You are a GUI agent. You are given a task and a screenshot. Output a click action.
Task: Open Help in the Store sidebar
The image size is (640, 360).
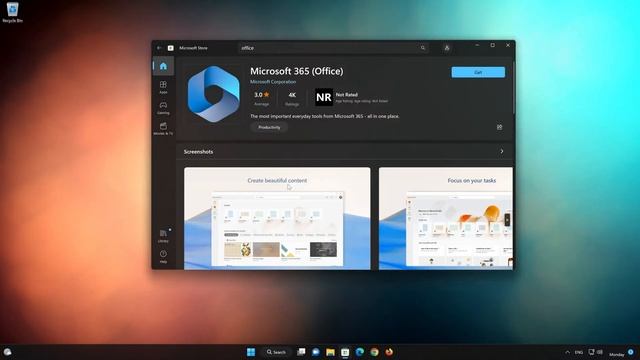(163, 256)
